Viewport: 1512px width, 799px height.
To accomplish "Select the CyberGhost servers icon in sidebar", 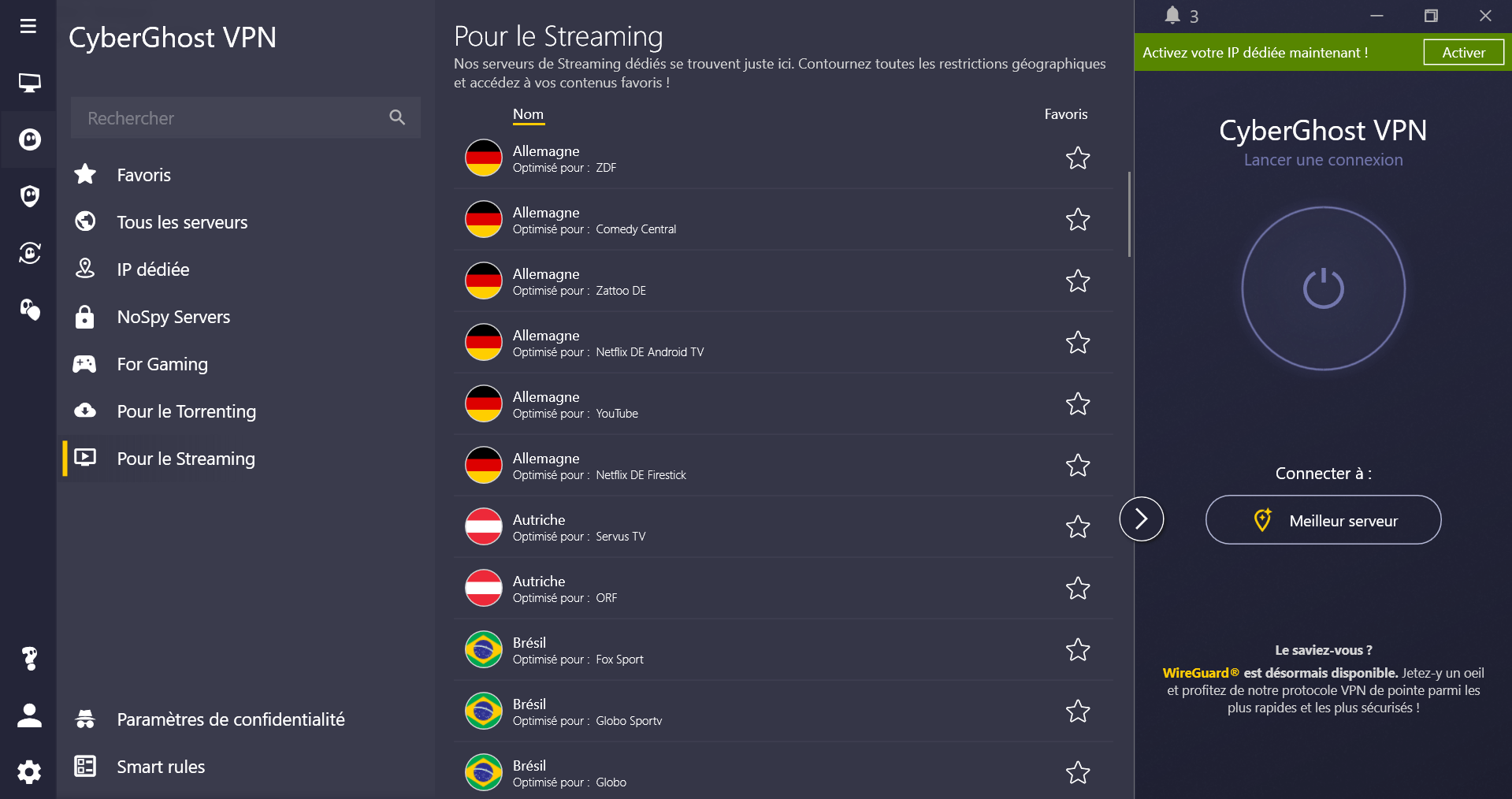I will (29, 139).
